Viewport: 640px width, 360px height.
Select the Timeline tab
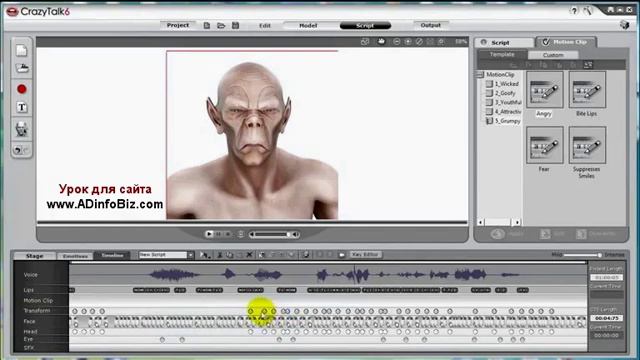click(112, 256)
